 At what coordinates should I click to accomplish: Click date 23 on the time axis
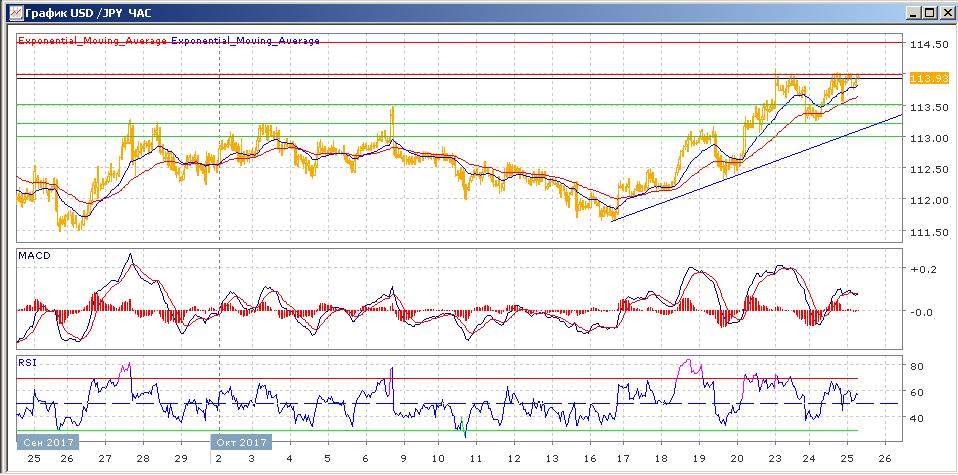pos(775,457)
